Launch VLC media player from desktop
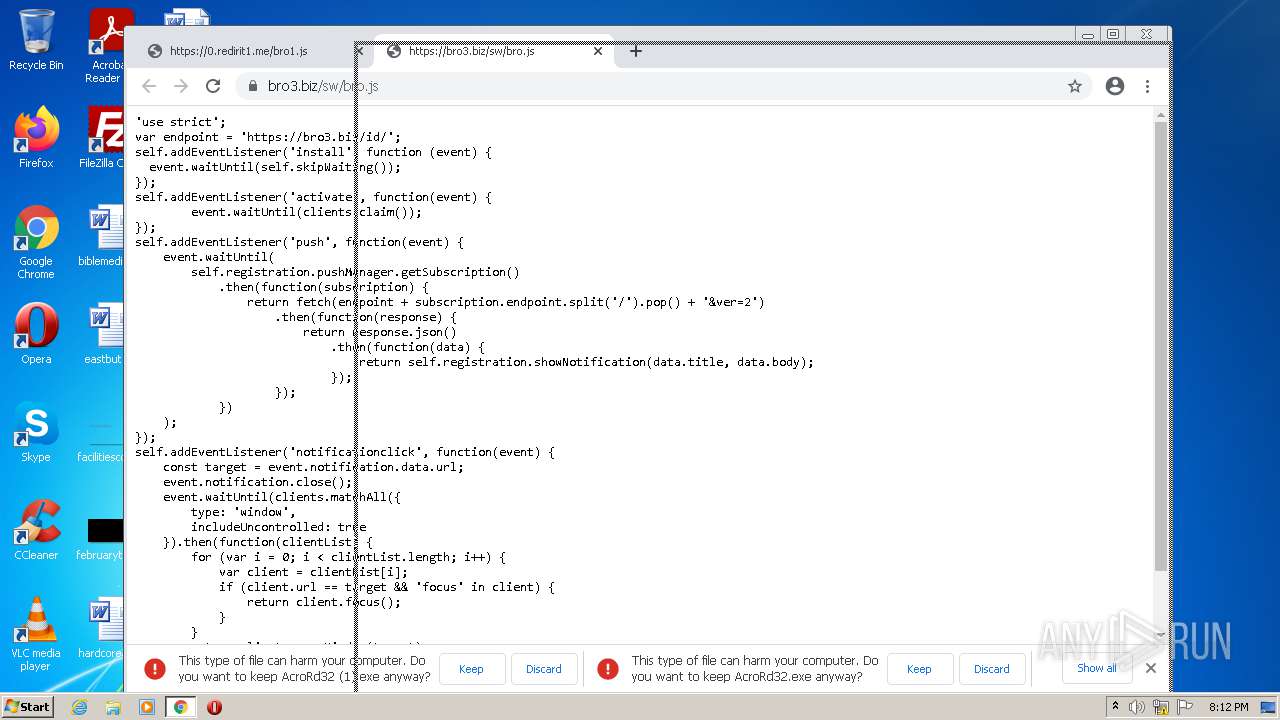Screen dimensions: 1280x720 (36, 634)
